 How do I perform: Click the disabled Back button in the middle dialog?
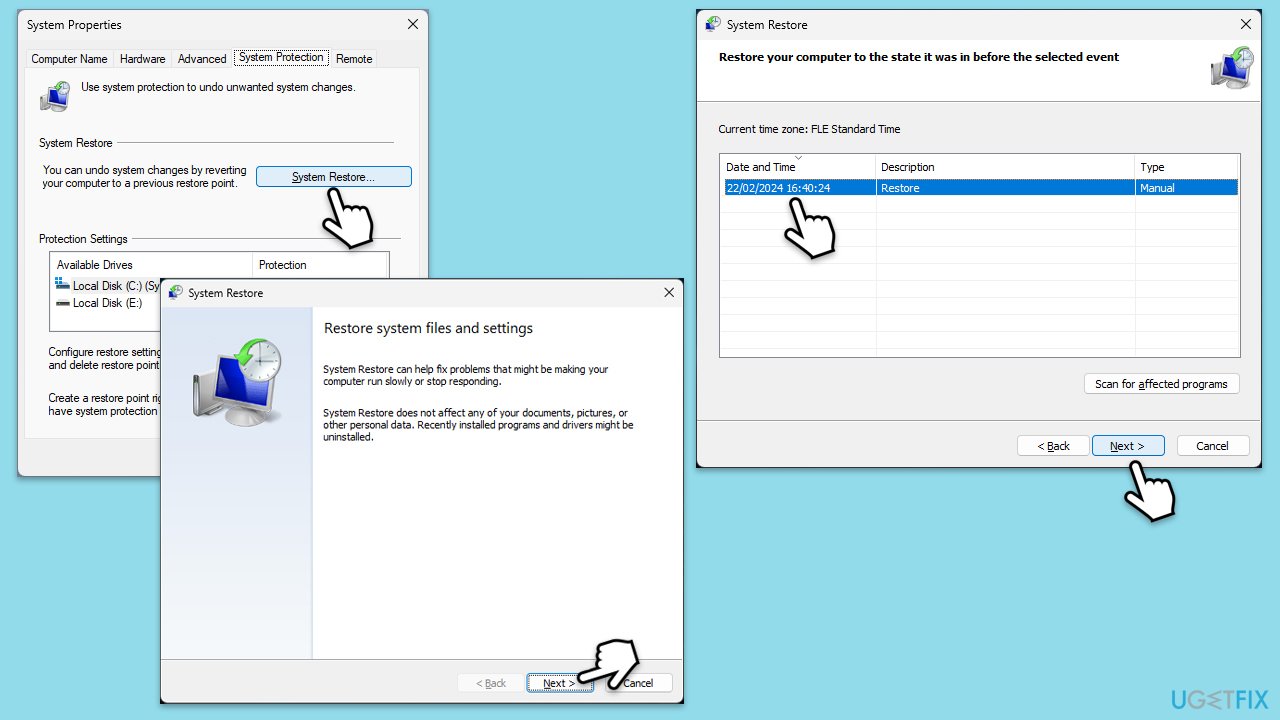coord(490,683)
